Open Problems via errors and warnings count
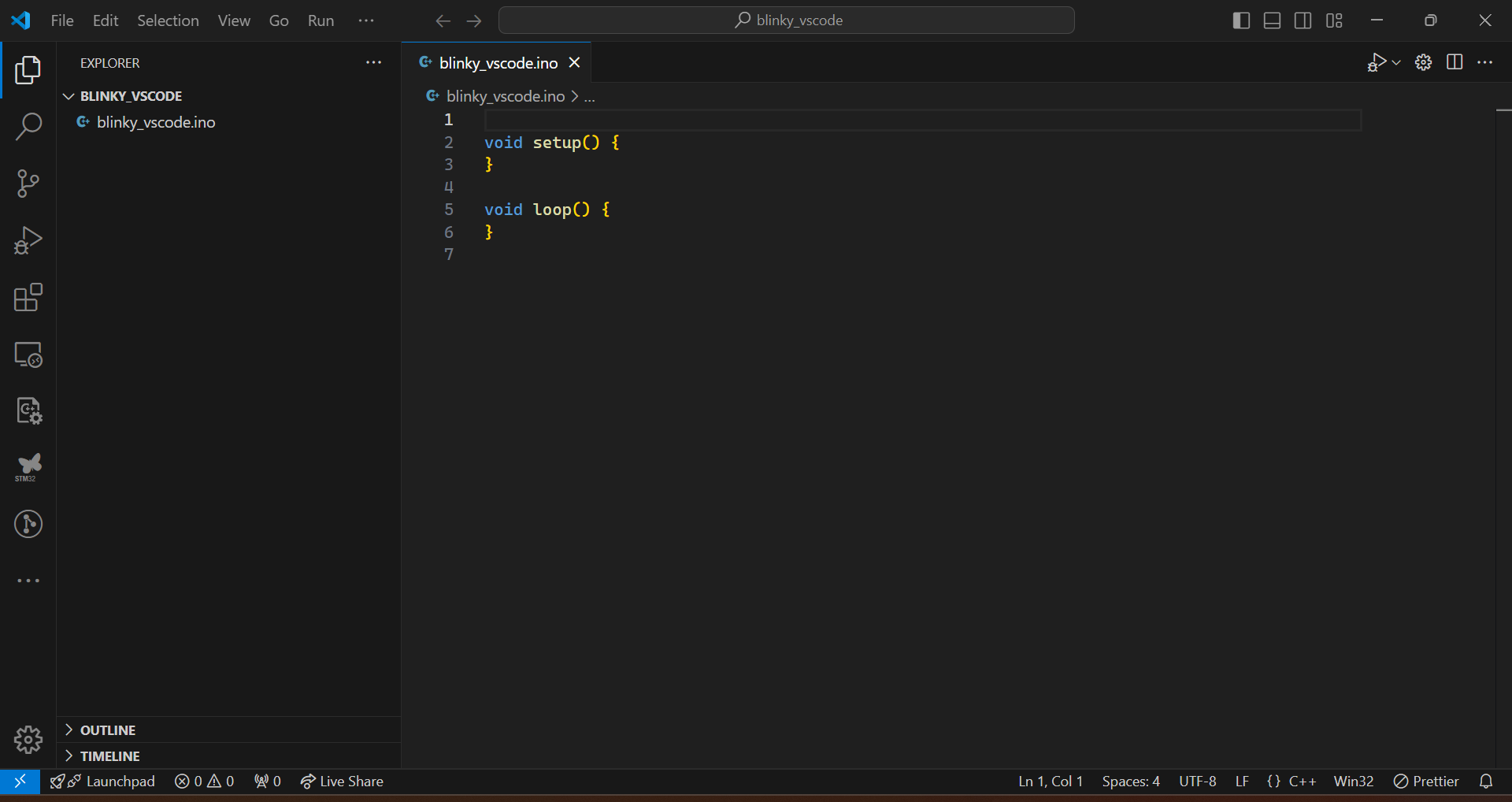The height and width of the screenshot is (802, 1512). [x=205, y=782]
